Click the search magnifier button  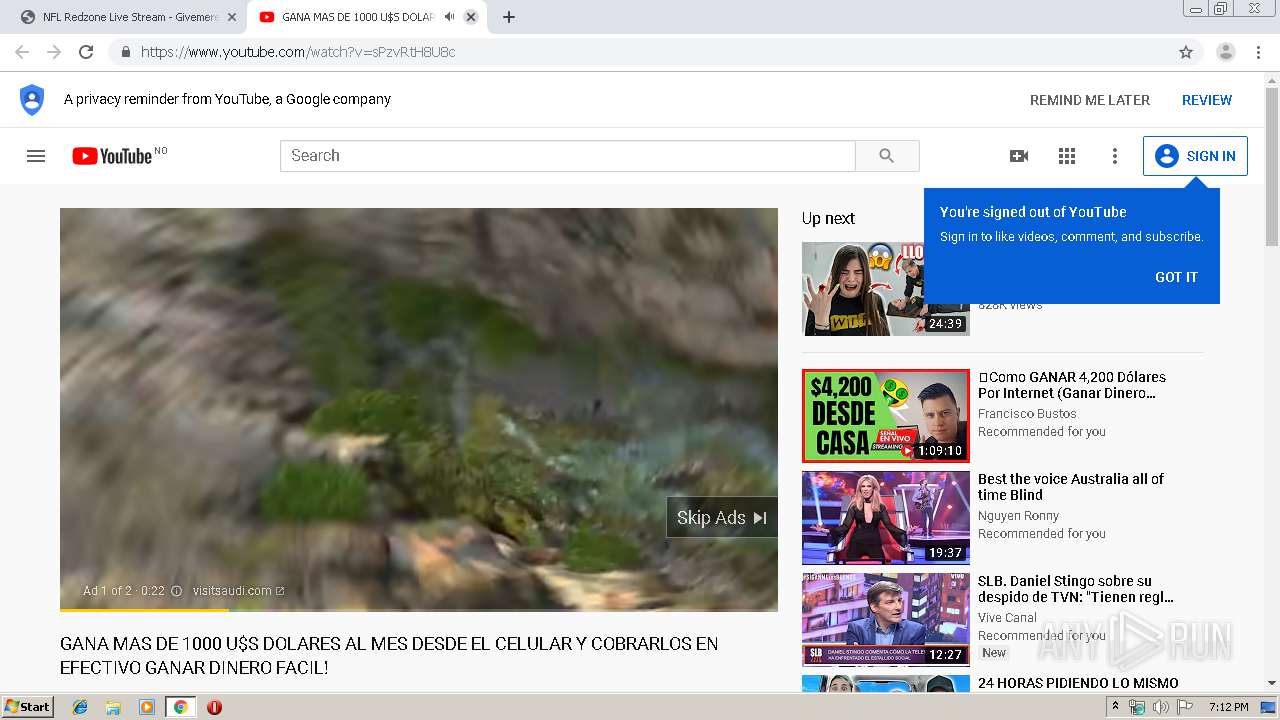[x=887, y=156]
